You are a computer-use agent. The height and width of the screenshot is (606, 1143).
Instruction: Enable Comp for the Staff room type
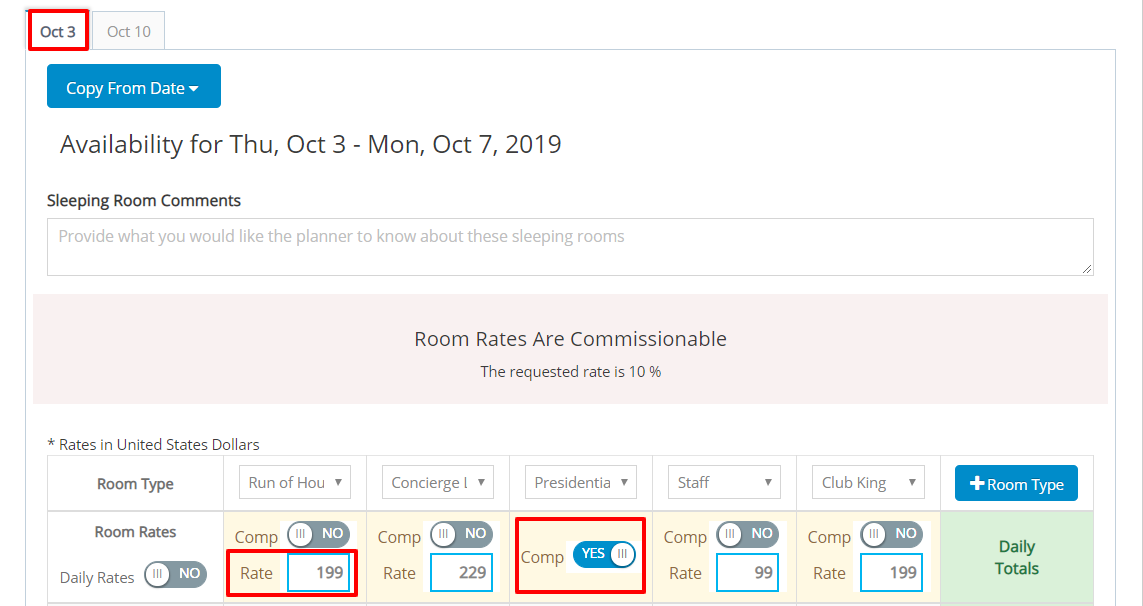click(747, 536)
